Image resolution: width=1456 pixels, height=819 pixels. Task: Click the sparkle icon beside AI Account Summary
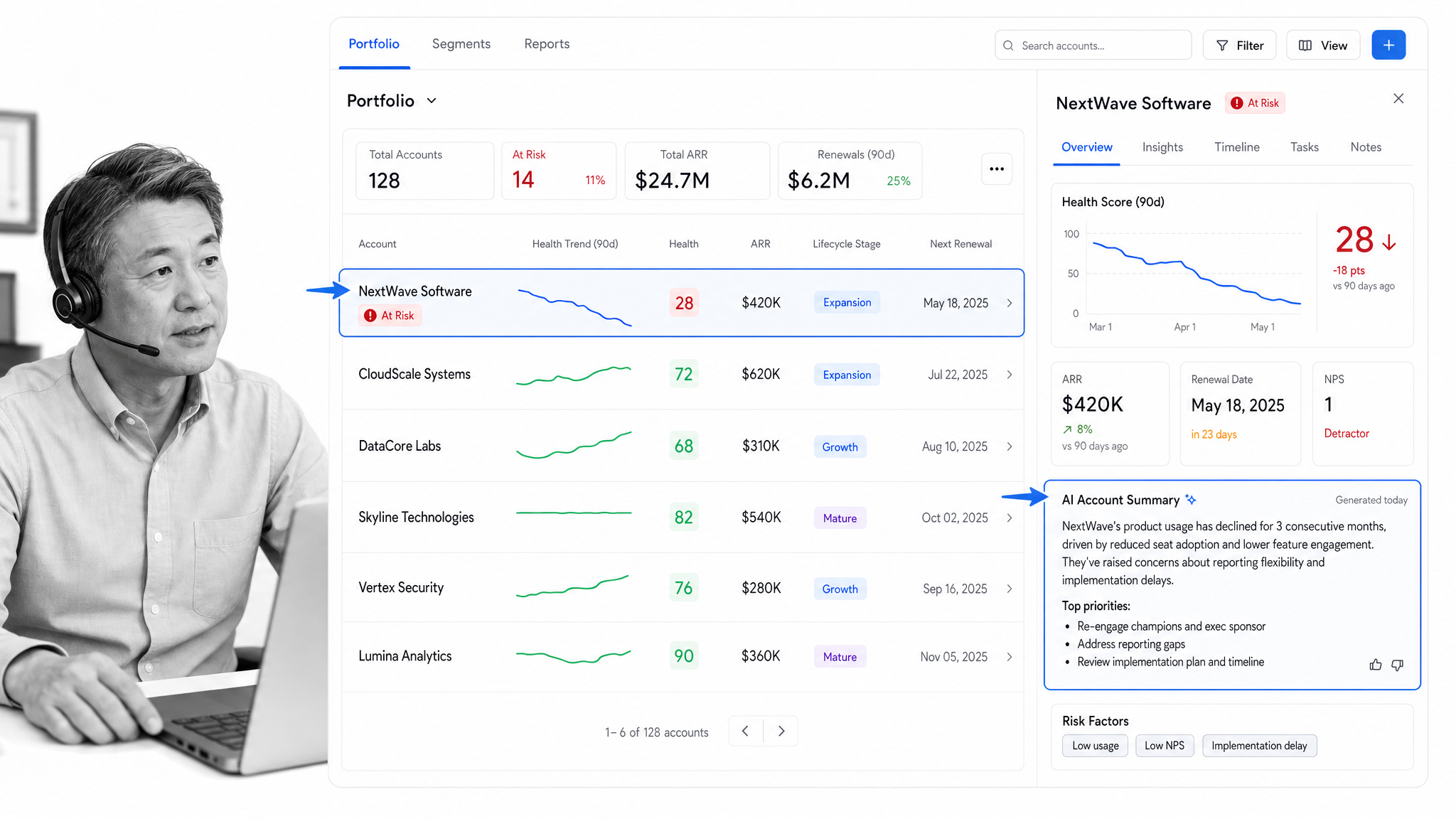coord(1191,500)
